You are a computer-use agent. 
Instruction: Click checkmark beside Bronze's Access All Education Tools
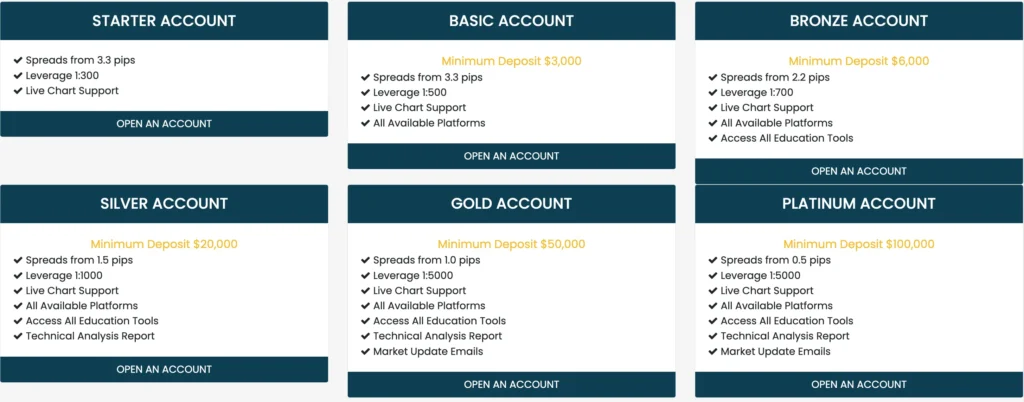tap(713, 138)
